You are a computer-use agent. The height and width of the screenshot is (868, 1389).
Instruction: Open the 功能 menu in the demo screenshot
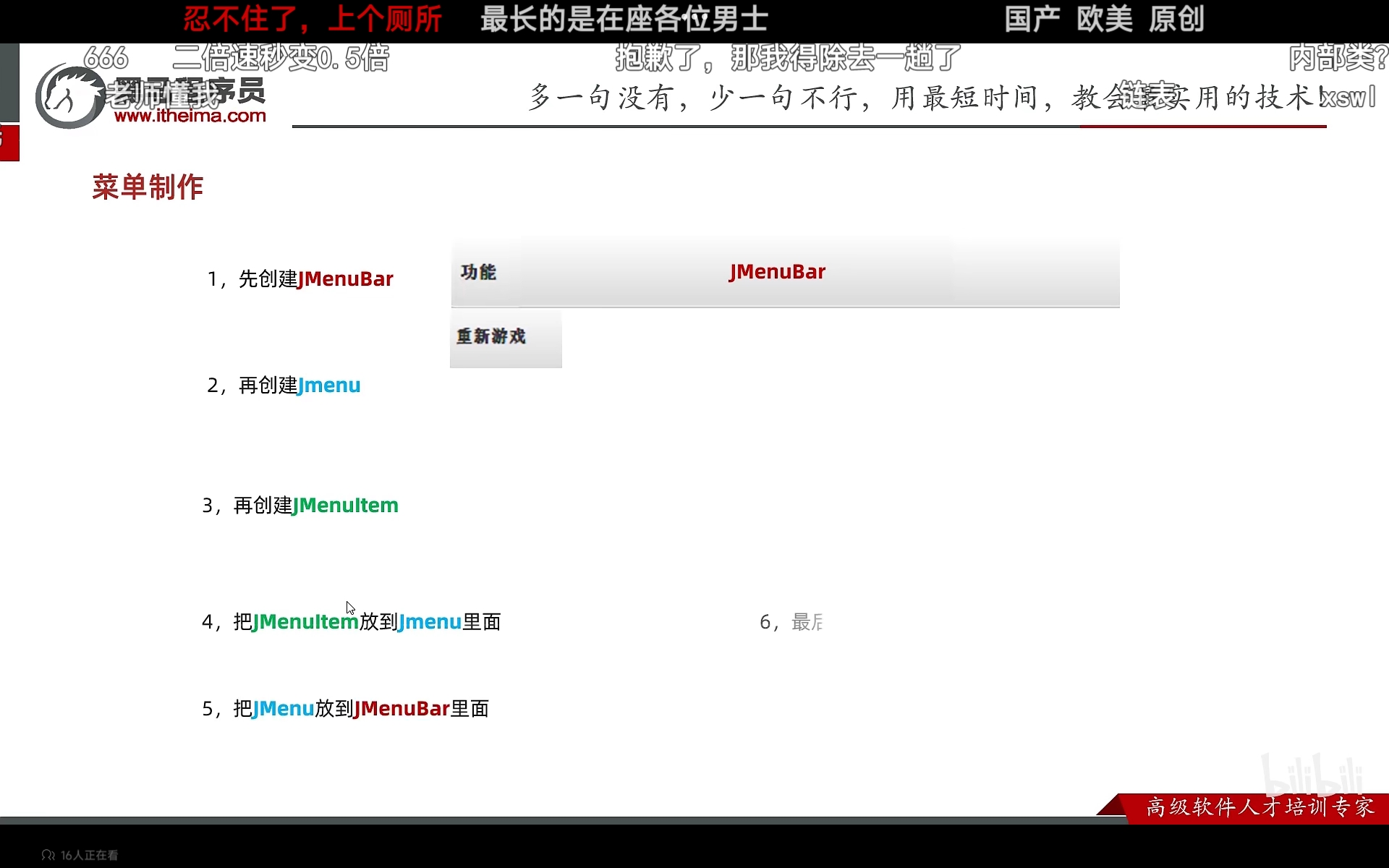[x=478, y=273]
